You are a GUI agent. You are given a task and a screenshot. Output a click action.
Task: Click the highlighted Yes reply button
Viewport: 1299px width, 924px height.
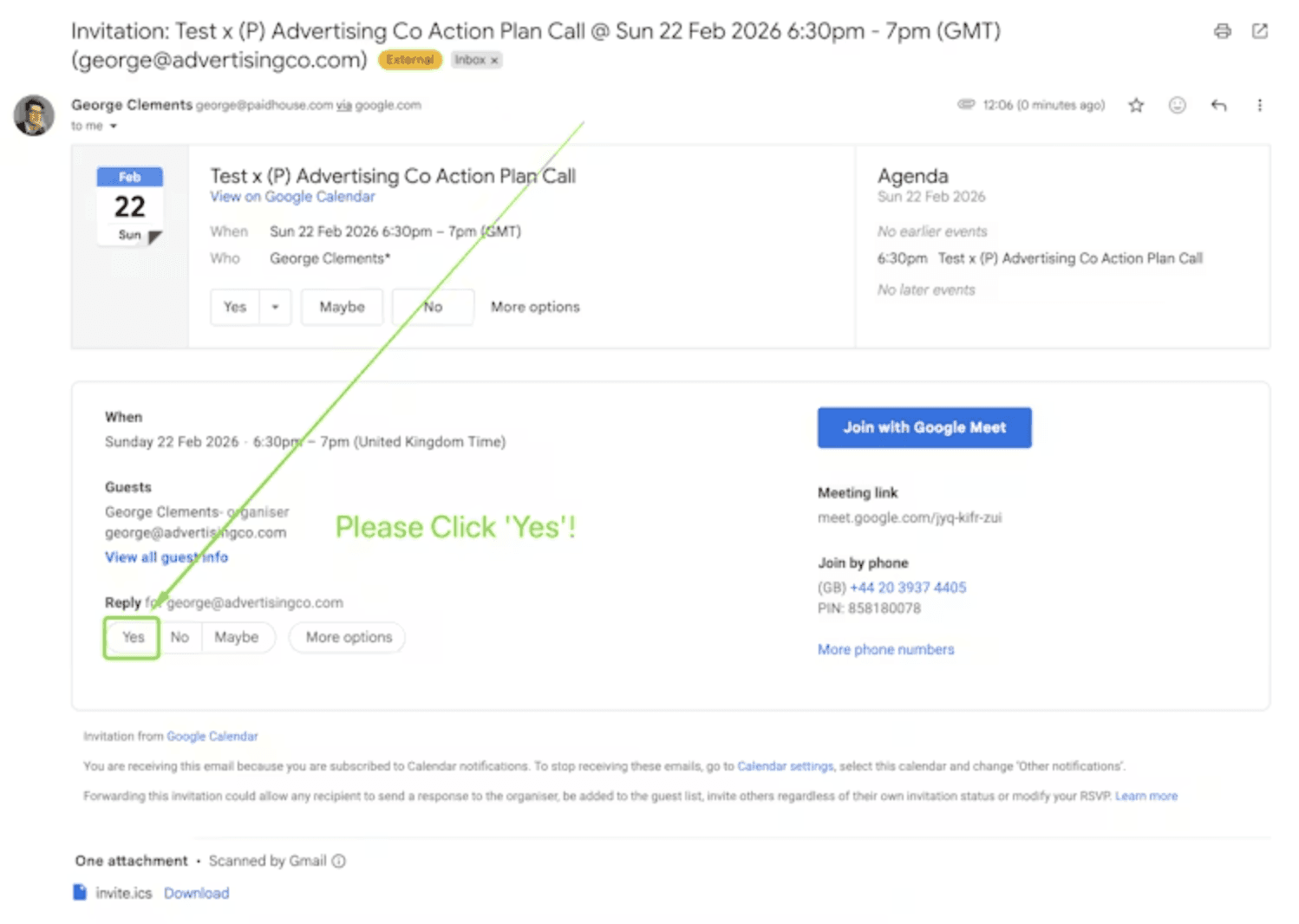click(133, 637)
